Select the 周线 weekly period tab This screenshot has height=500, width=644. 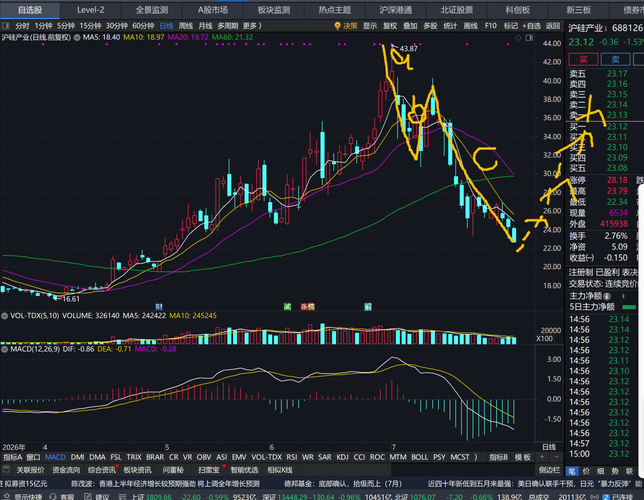186,26
